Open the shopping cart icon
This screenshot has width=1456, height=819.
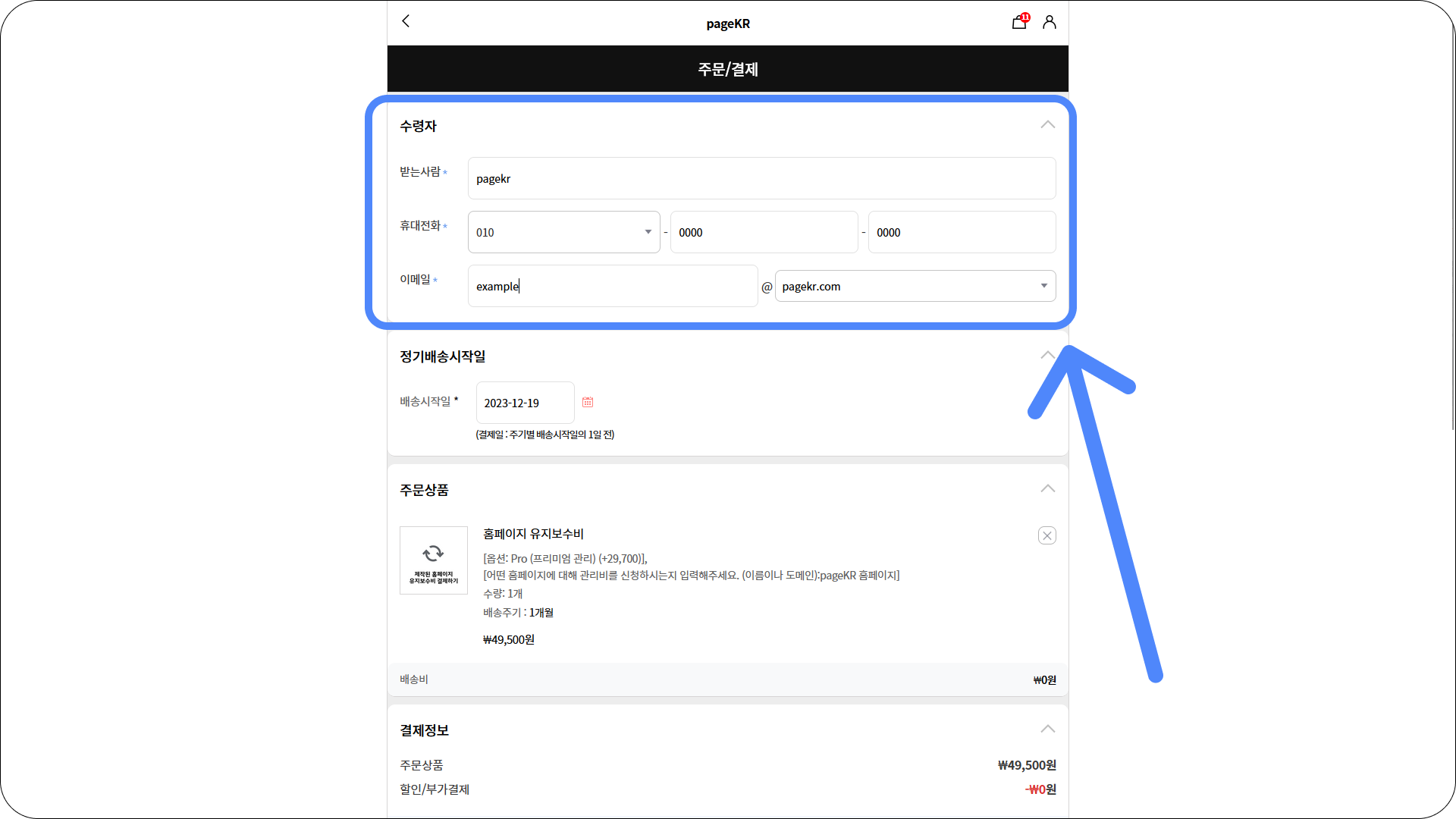point(1019,22)
